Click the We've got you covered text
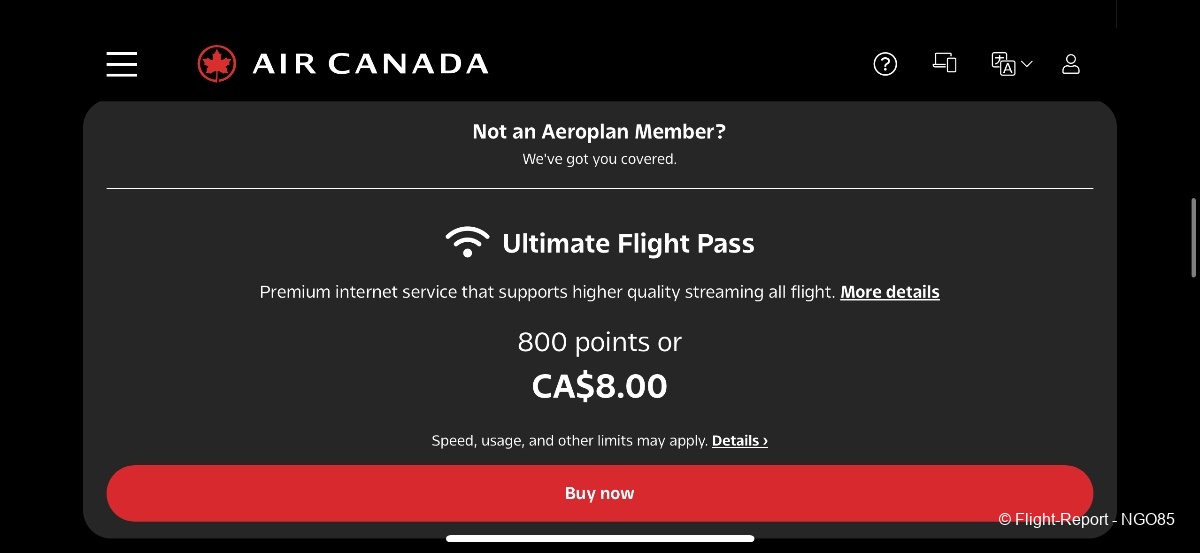 pos(599,159)
